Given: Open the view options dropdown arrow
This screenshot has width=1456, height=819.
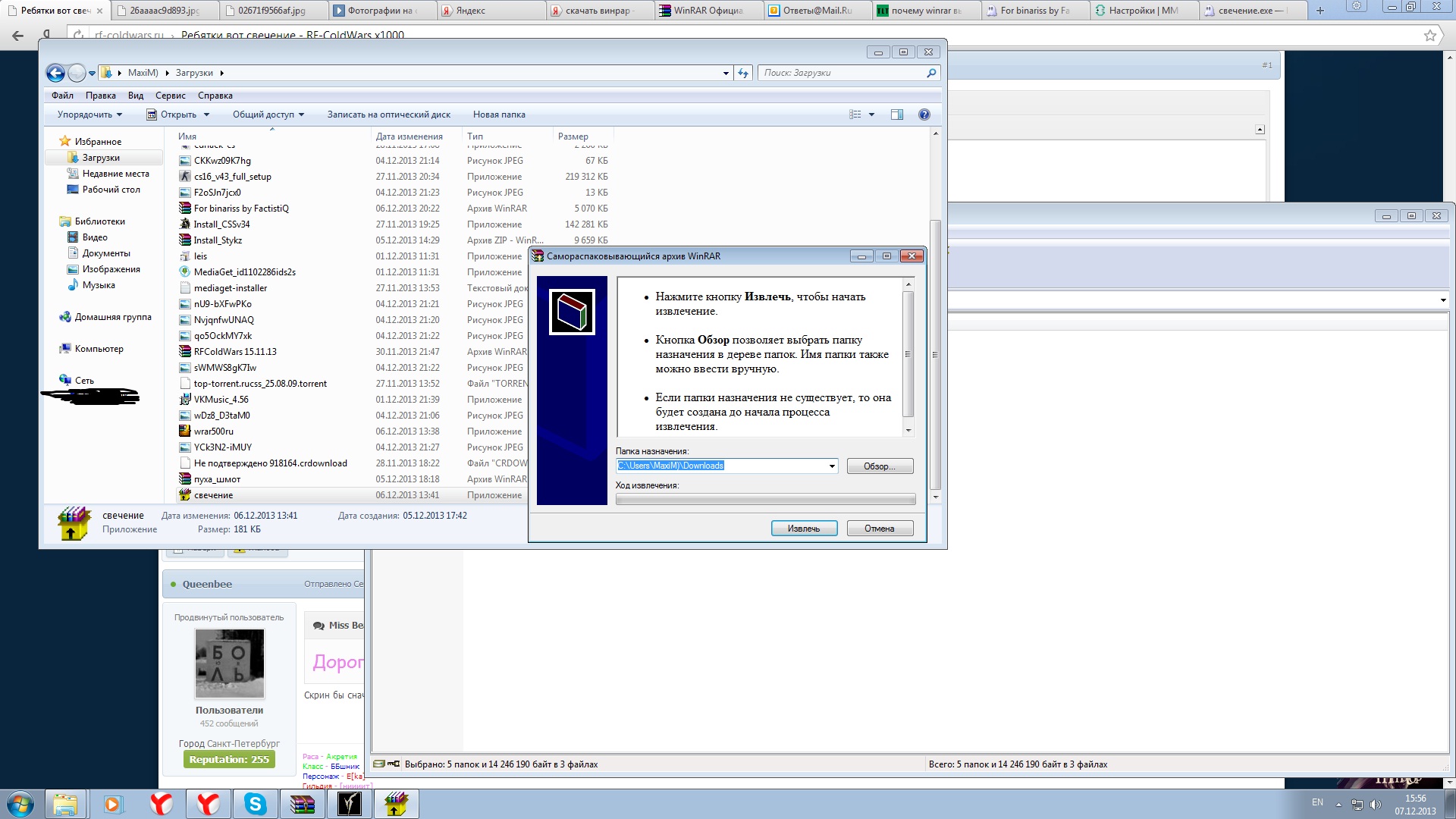Looking at the screenshot, I should click(871, 115).
